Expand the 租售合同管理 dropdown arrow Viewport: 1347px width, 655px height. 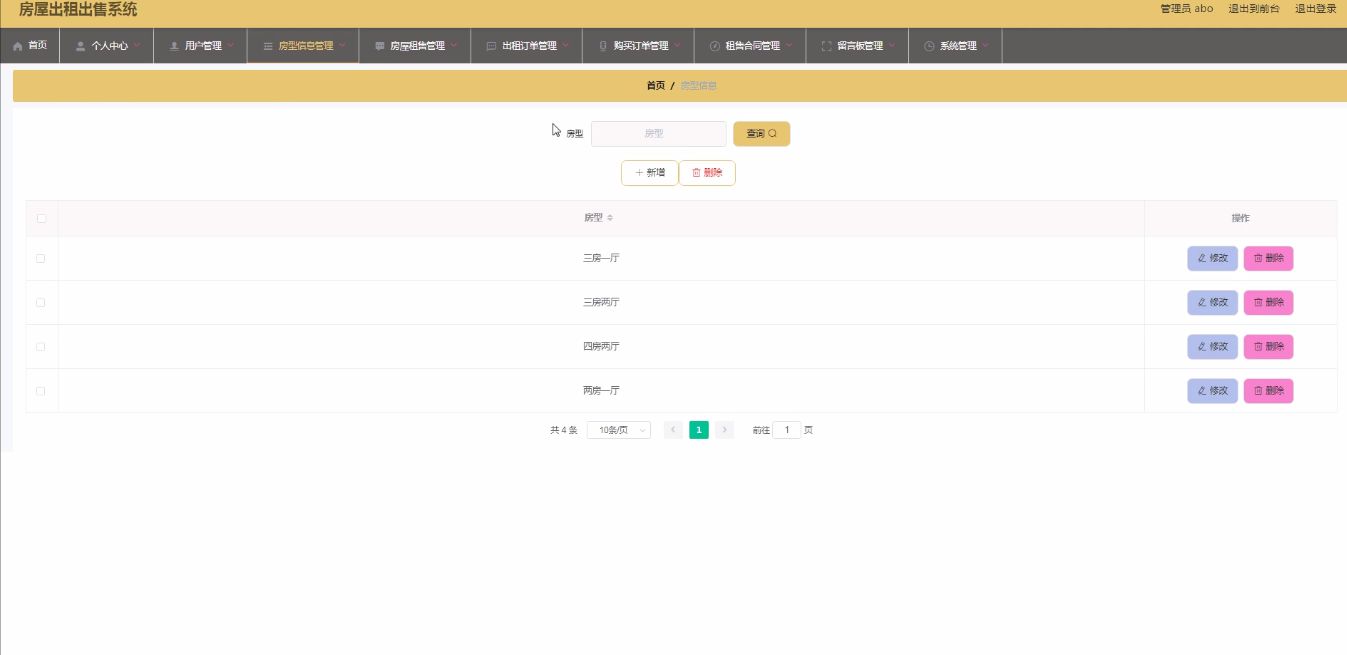tap(789, 45)
